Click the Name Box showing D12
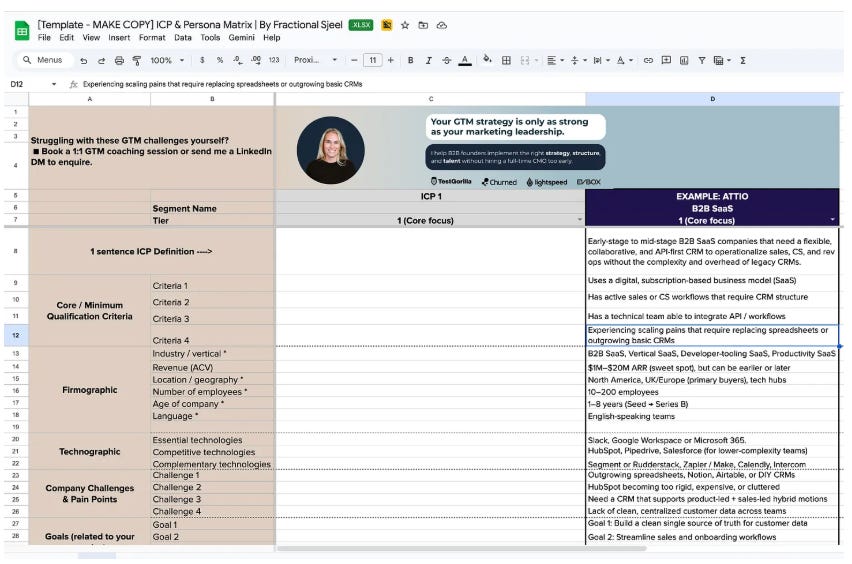Viewport: 852px width, 564px height. (x=17, y=84)
